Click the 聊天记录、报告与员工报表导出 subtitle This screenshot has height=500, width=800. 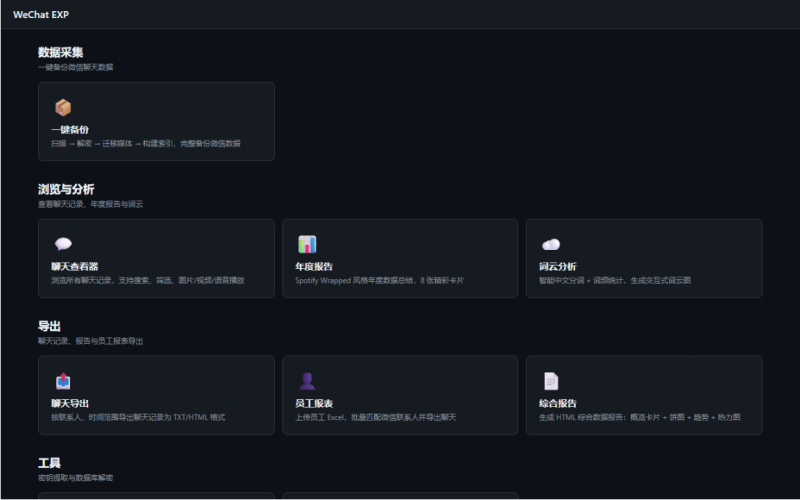tap(90, 341)
